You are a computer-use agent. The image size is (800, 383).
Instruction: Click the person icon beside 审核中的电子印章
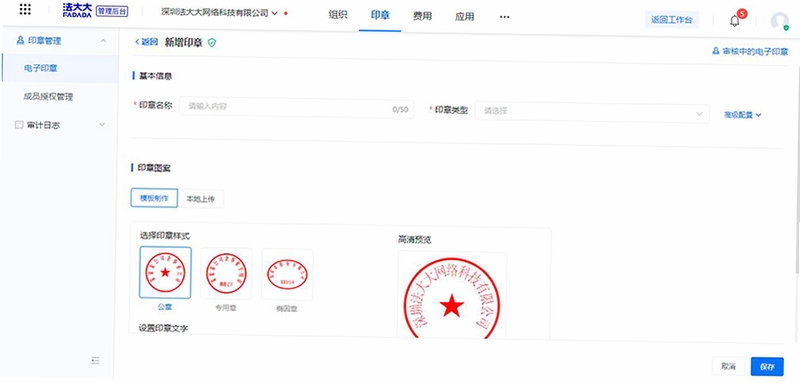tap(715, 52)
